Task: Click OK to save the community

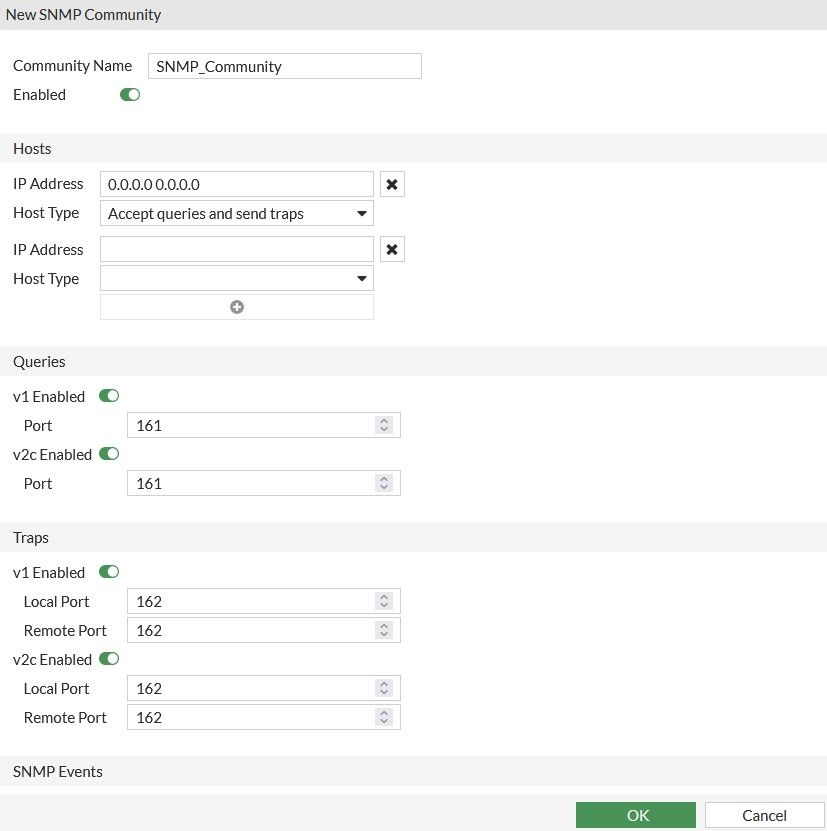Action: click(x=636, y=815)
